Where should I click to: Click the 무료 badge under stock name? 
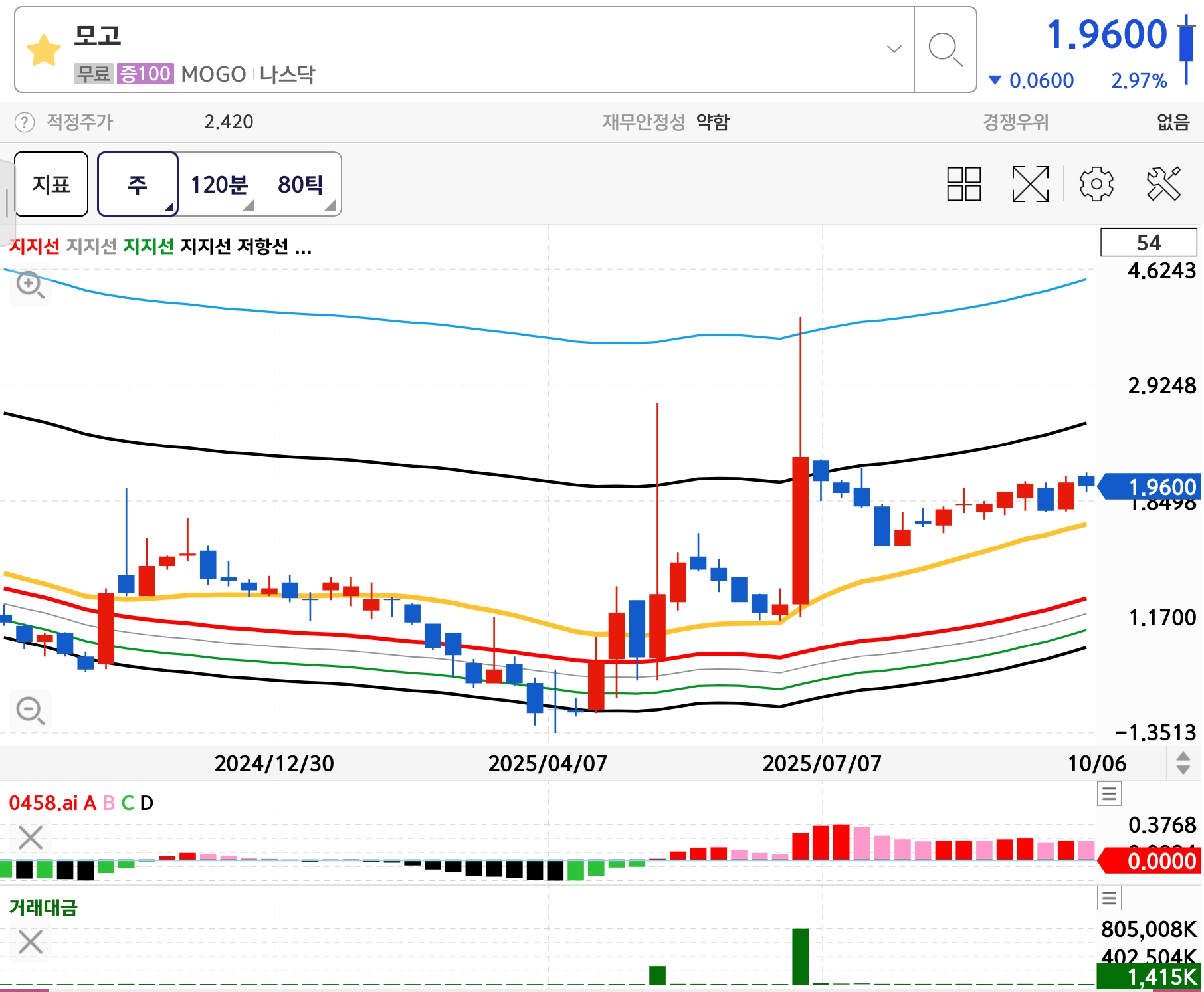pyautogui.click(x=94, y=74)
